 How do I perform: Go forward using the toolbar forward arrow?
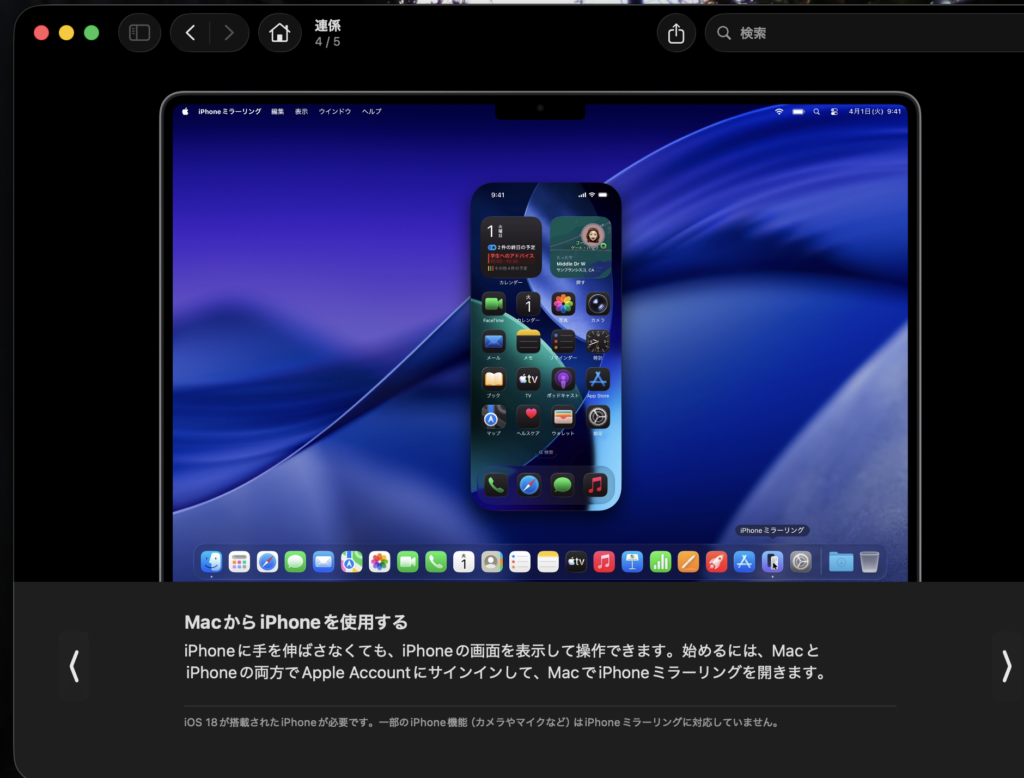[229, 33]
